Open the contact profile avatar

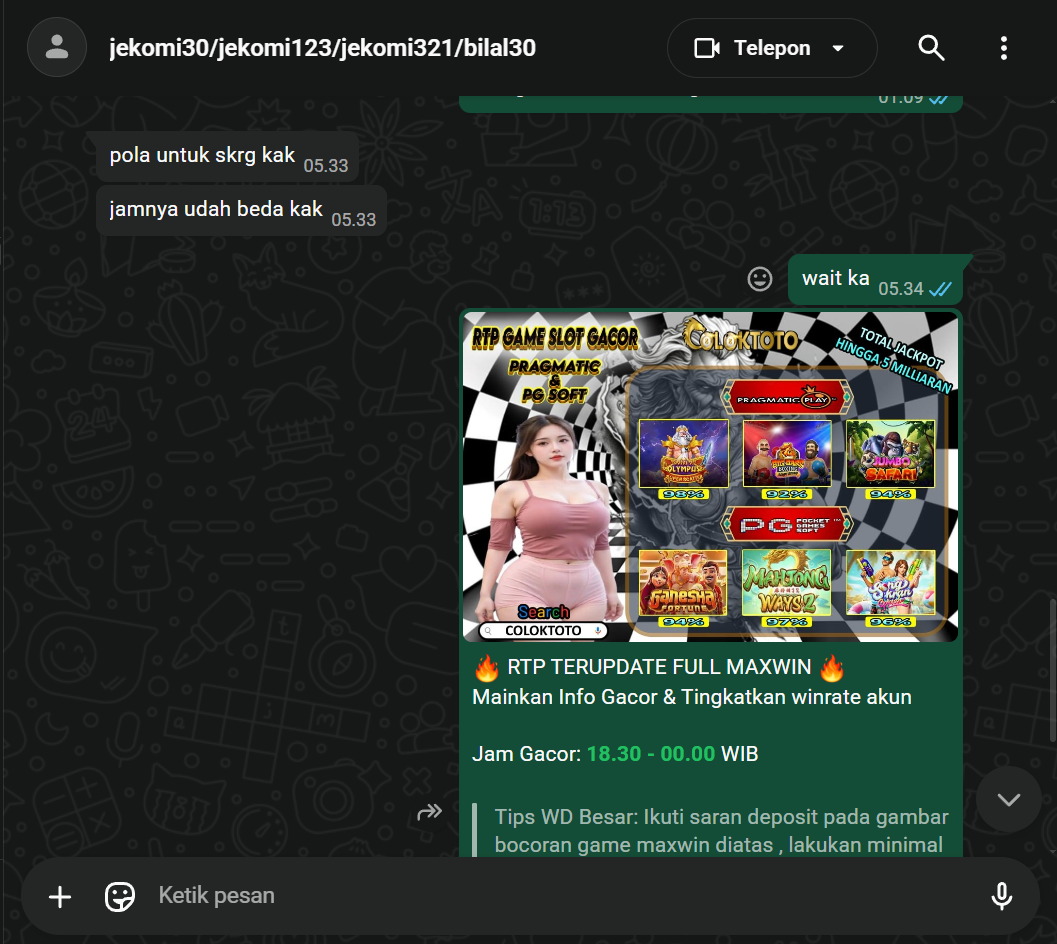click(x=57, y=47)
